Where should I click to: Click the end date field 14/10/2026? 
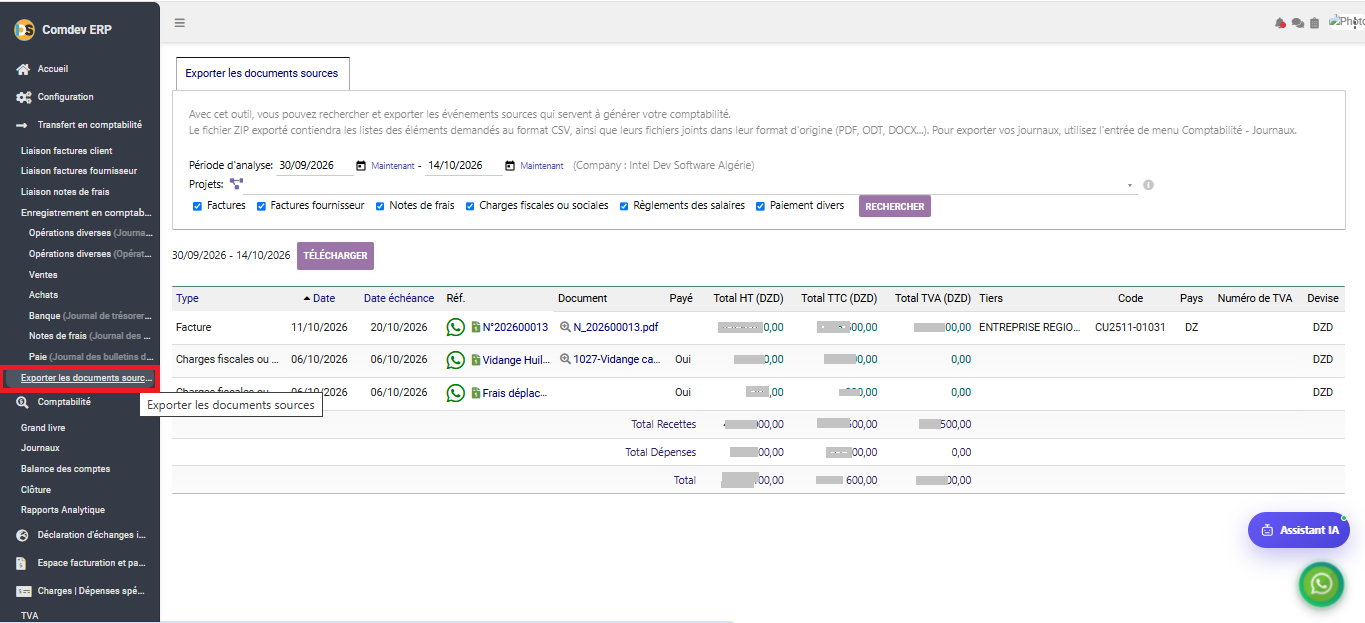click(x=463, y=165)
